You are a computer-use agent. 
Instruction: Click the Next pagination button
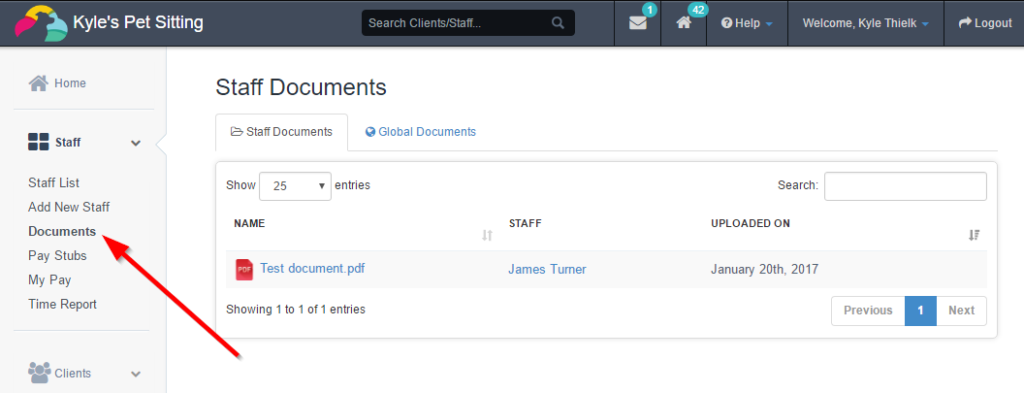pyautogui.click(x=961, y=311)
